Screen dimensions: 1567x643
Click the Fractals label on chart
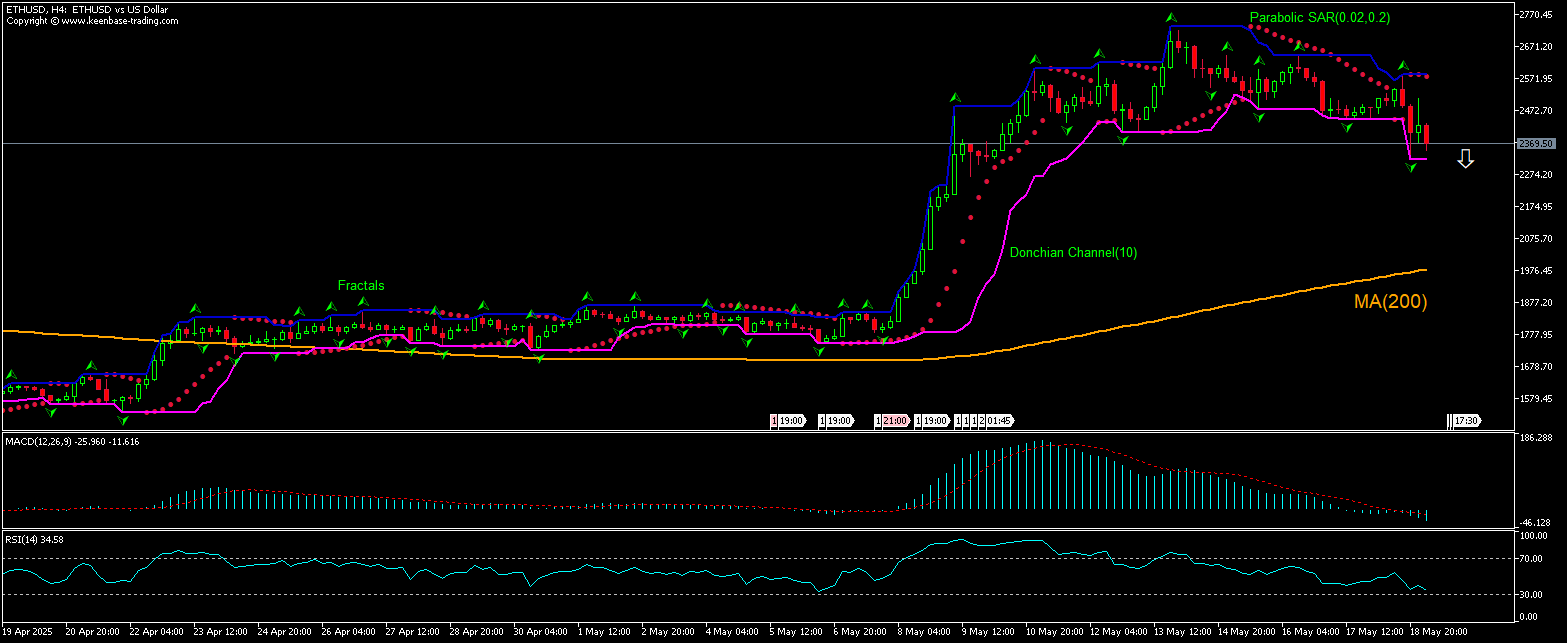tap(361, 285)
